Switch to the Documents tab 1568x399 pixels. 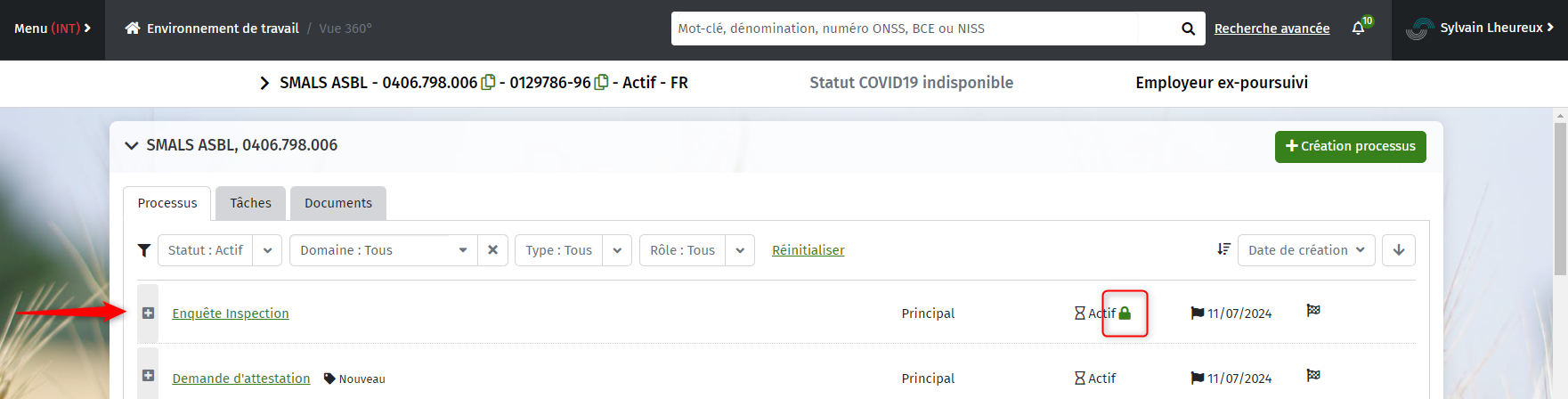(338, 203)
